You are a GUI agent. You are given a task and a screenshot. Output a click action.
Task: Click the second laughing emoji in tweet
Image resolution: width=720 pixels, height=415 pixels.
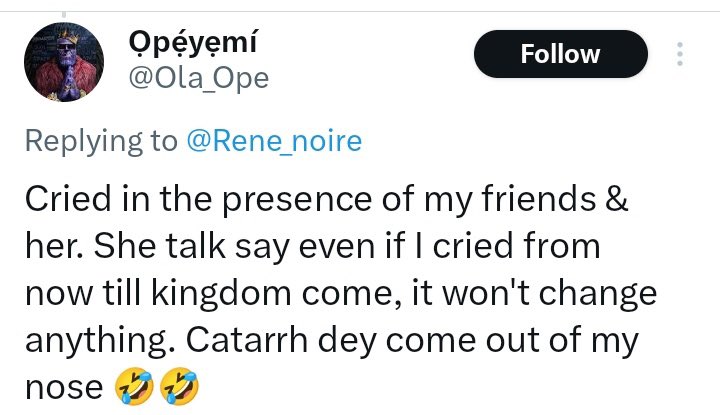coord(181,386)
